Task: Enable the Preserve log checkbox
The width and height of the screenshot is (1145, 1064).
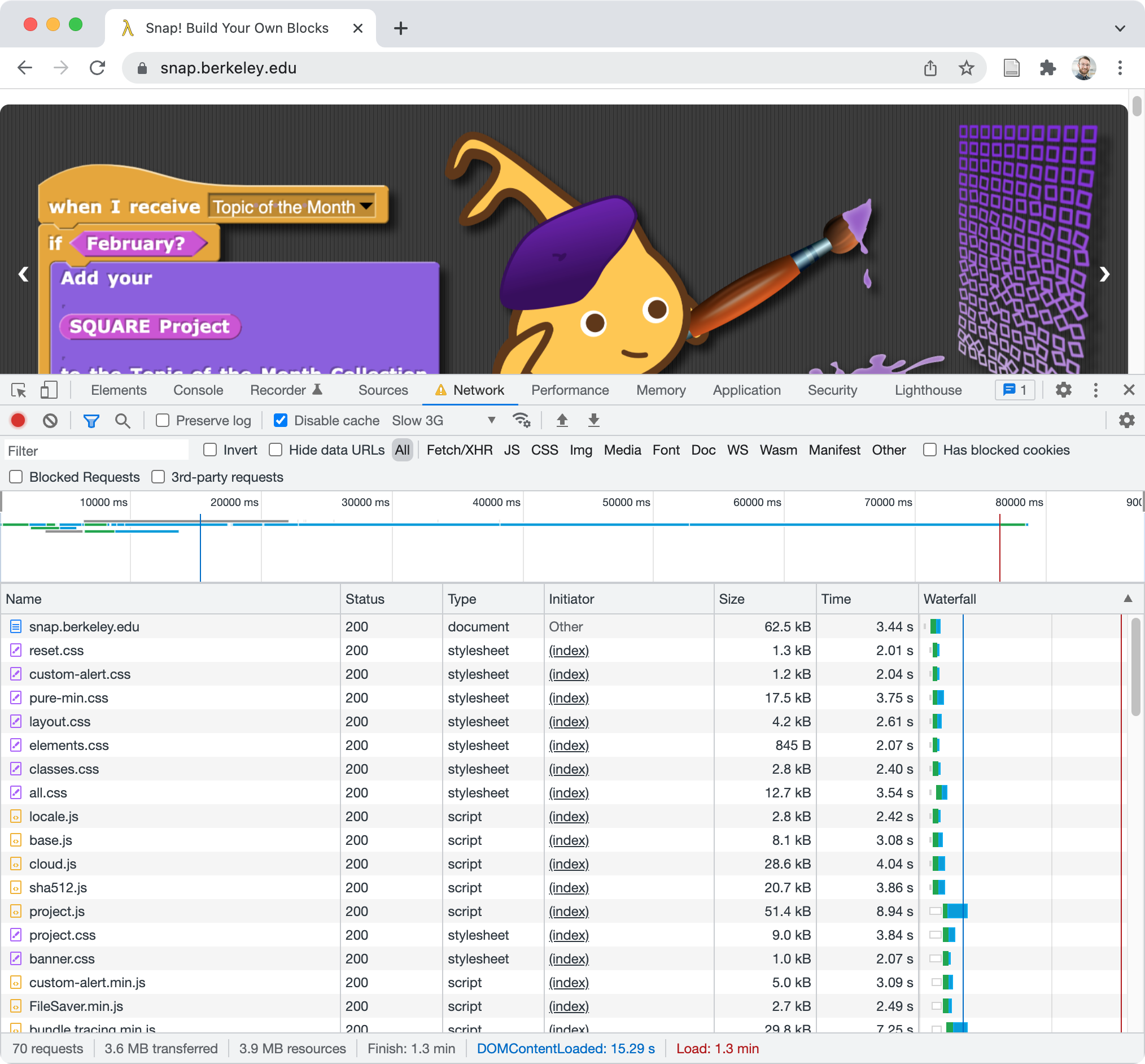Action: point(163,420)
